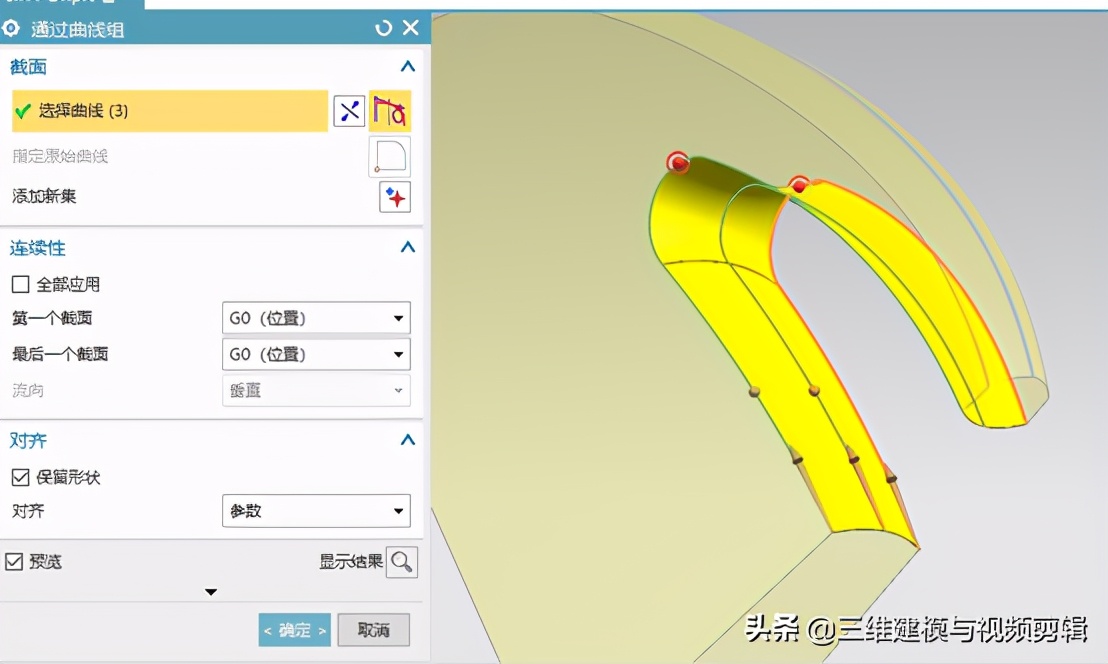Screen dimensions: 1108x664
Task: Click the crossed-arrows deselect icon beside curve rule
Action: [349, 110]
